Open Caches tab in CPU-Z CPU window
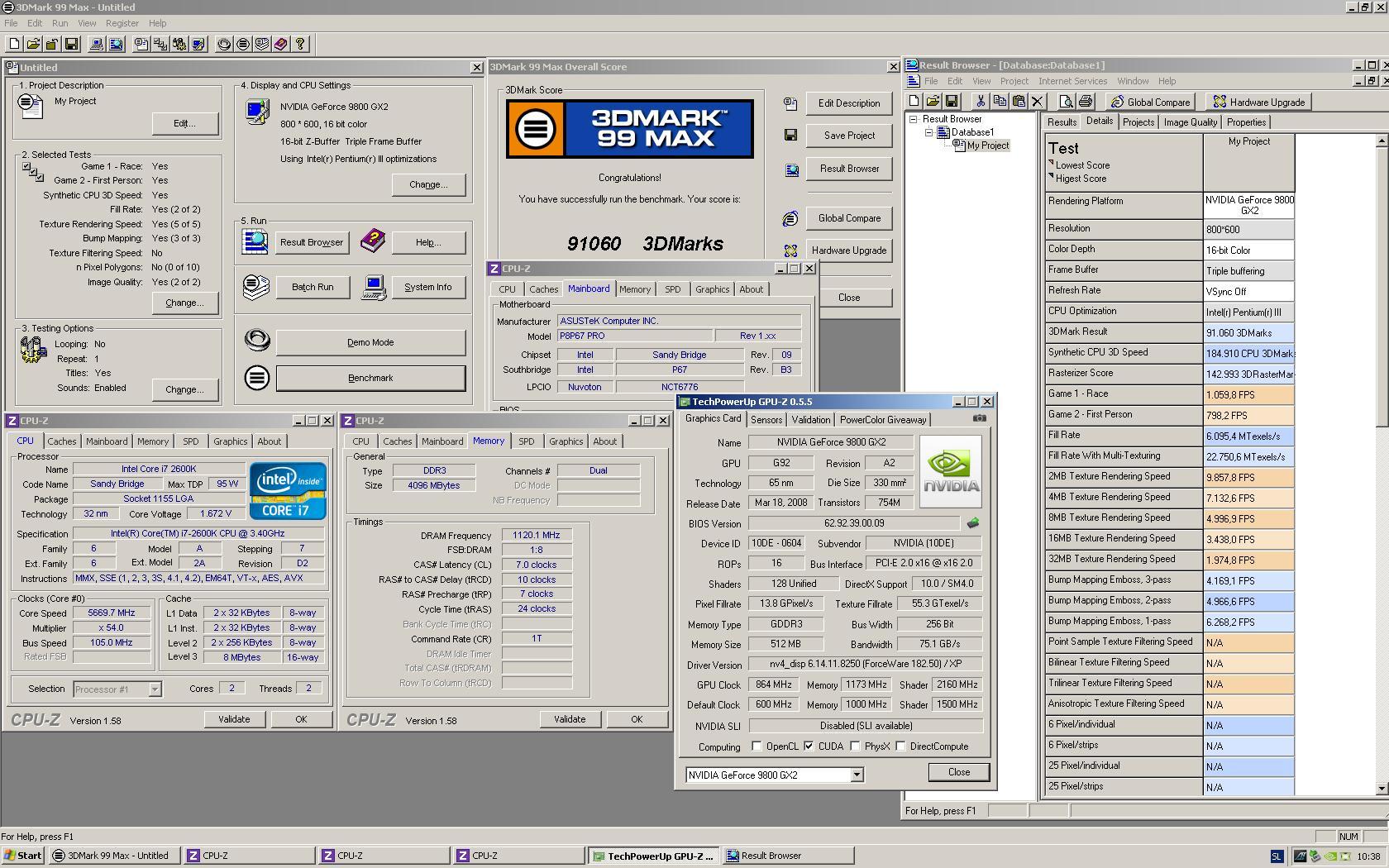Screen dimensions: 1389x868 (62, 441)
